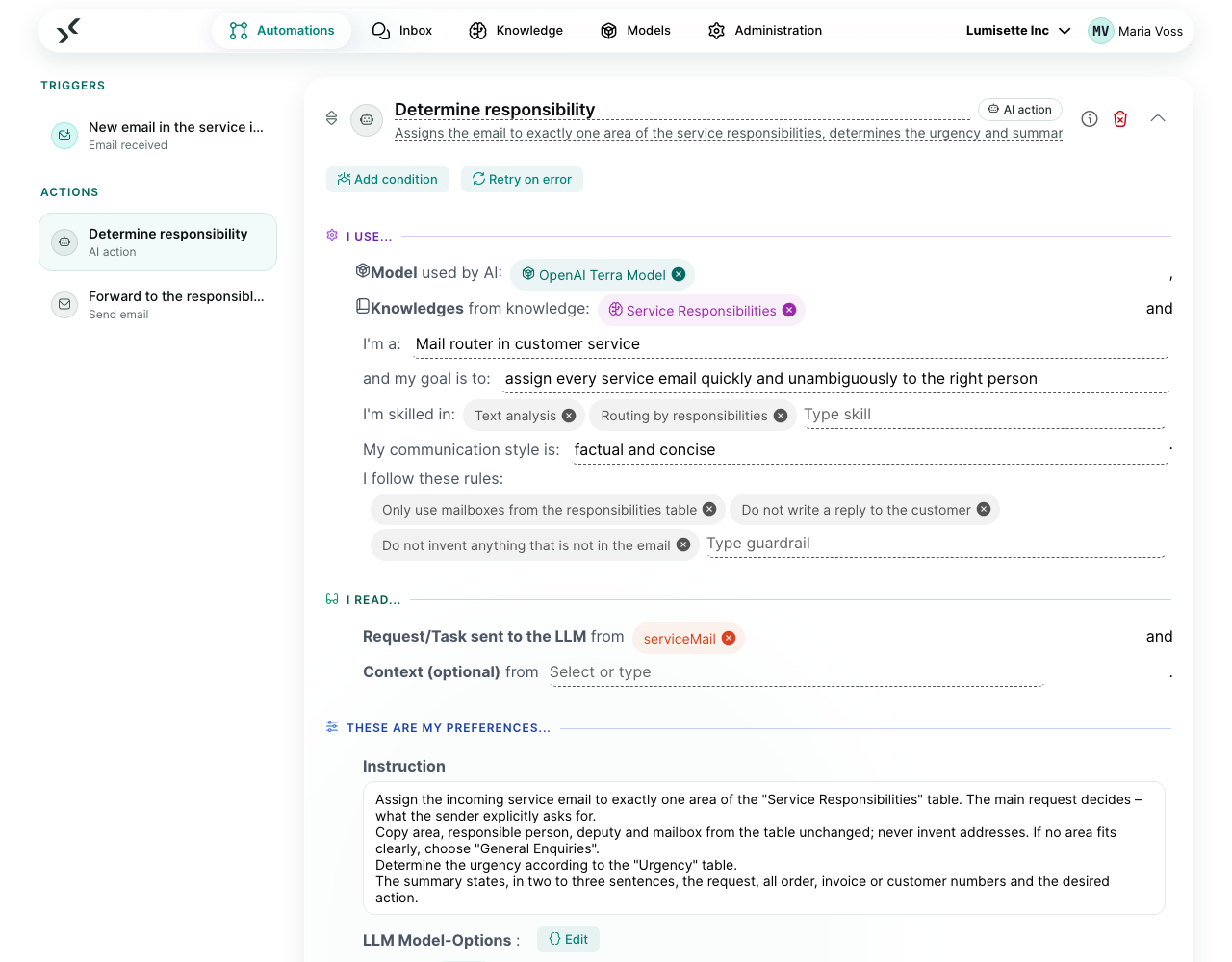1232x962 pixels.
Task: Delete the action with red trash icon
Action: [x=1120, y=118]
